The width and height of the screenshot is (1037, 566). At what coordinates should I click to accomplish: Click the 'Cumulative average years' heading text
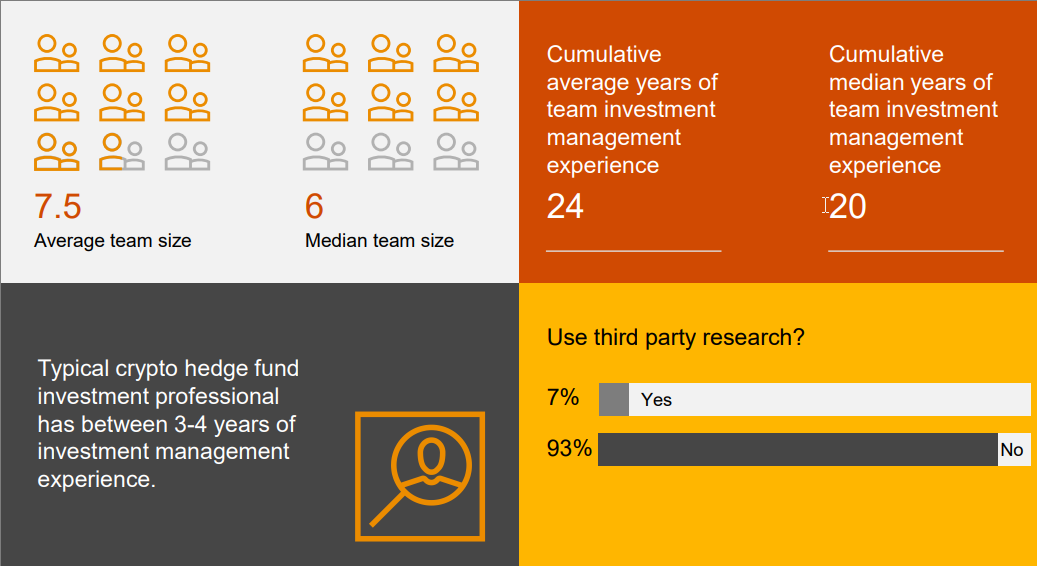click(x=632, y=109)
